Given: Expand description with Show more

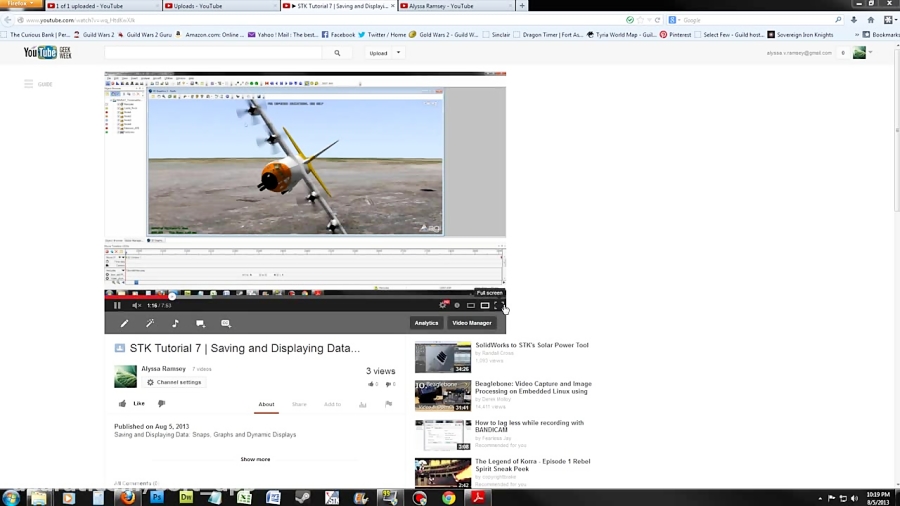Looking at the screenshot, I should 255,459.
